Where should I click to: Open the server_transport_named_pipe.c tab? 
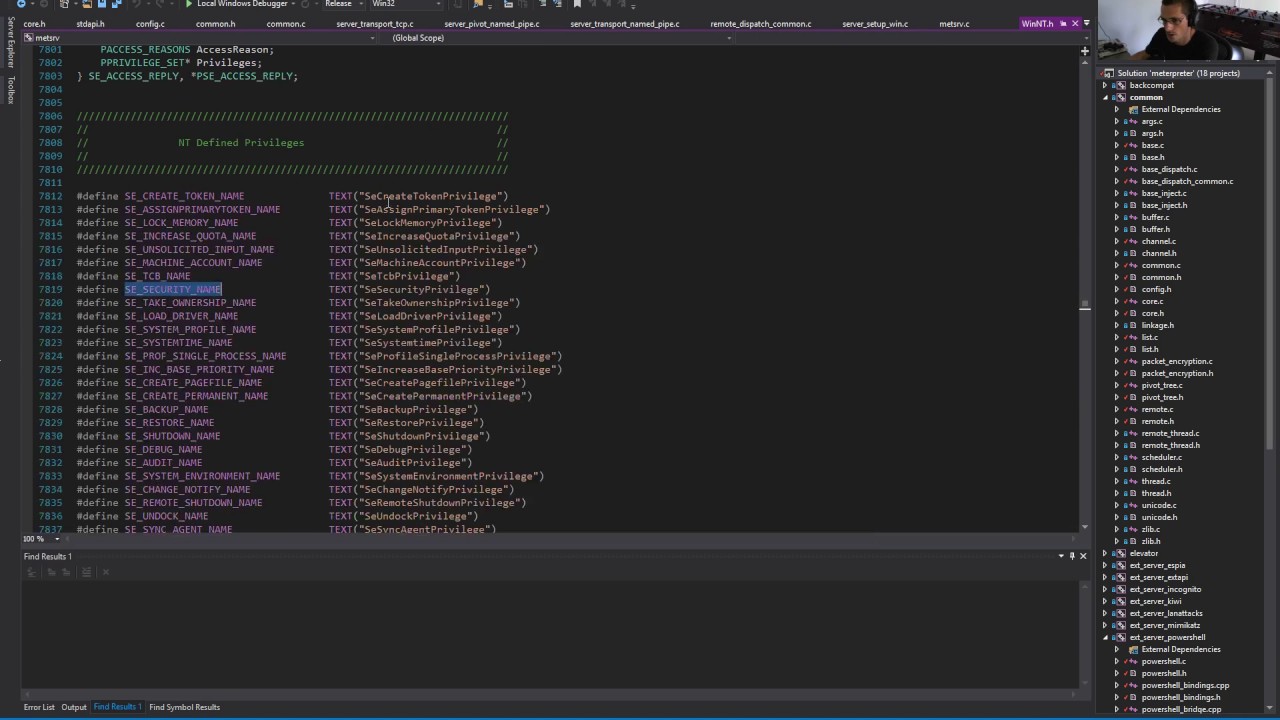click(625, 24)
